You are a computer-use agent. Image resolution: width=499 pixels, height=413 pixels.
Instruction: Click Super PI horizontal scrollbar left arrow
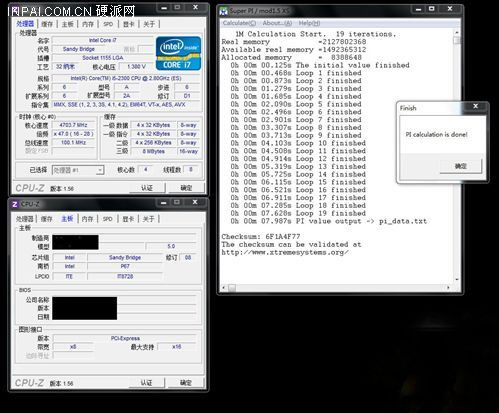tap(223, 287)
